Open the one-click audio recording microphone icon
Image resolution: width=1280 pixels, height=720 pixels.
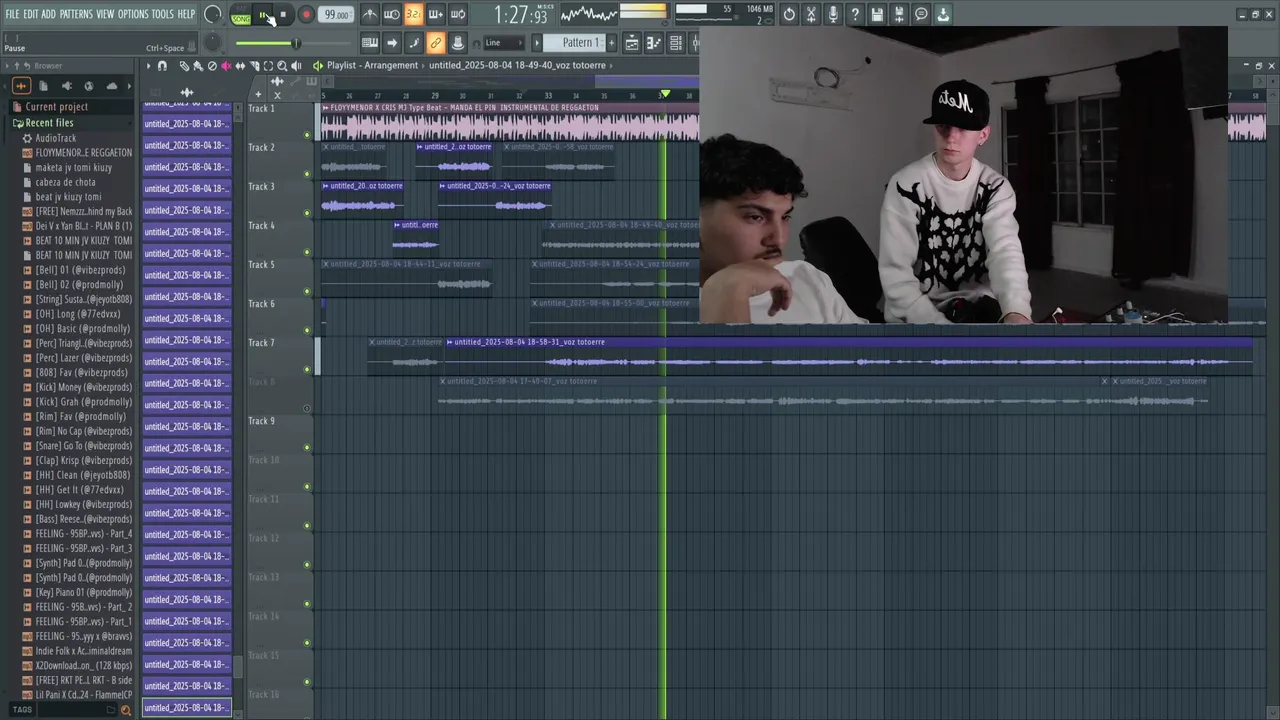tap(833, 14)
